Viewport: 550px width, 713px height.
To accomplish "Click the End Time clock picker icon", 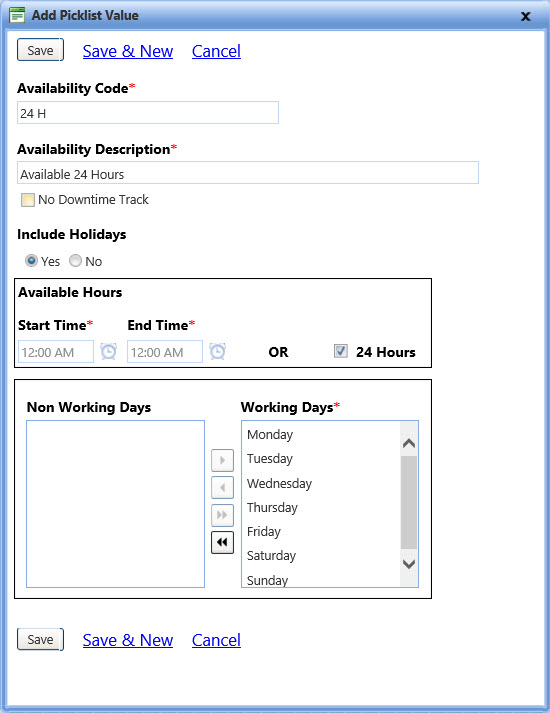I will coord(217,351).
